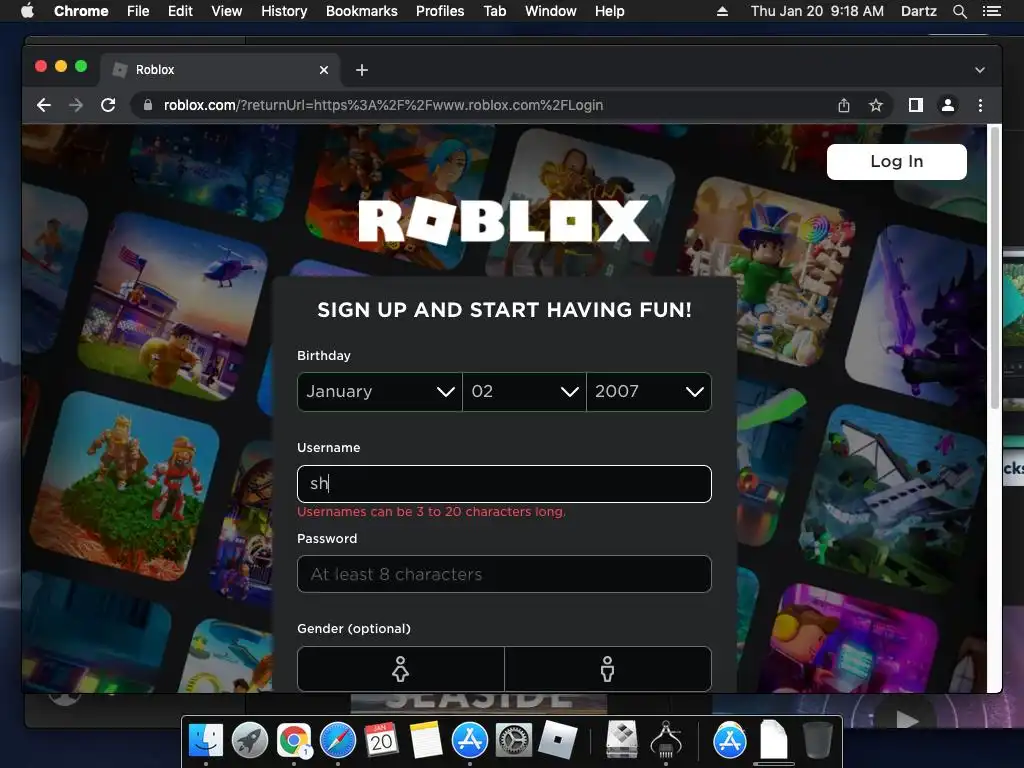Open Notes icon in the Dock
Image resolution: width=1024 pixels, height=768 pixels.
(426, 741)
